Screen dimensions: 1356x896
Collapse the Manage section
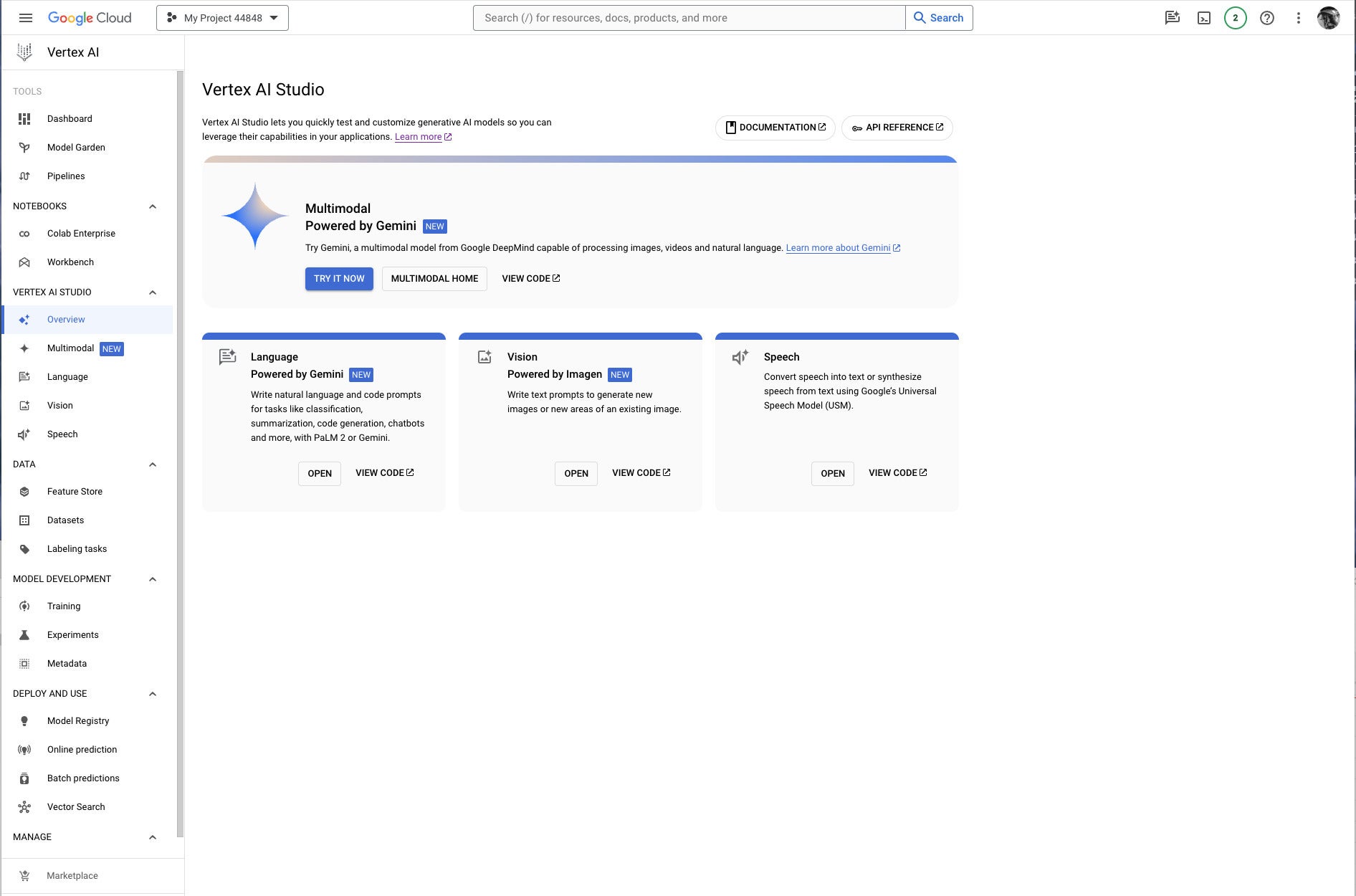[153, 837]
